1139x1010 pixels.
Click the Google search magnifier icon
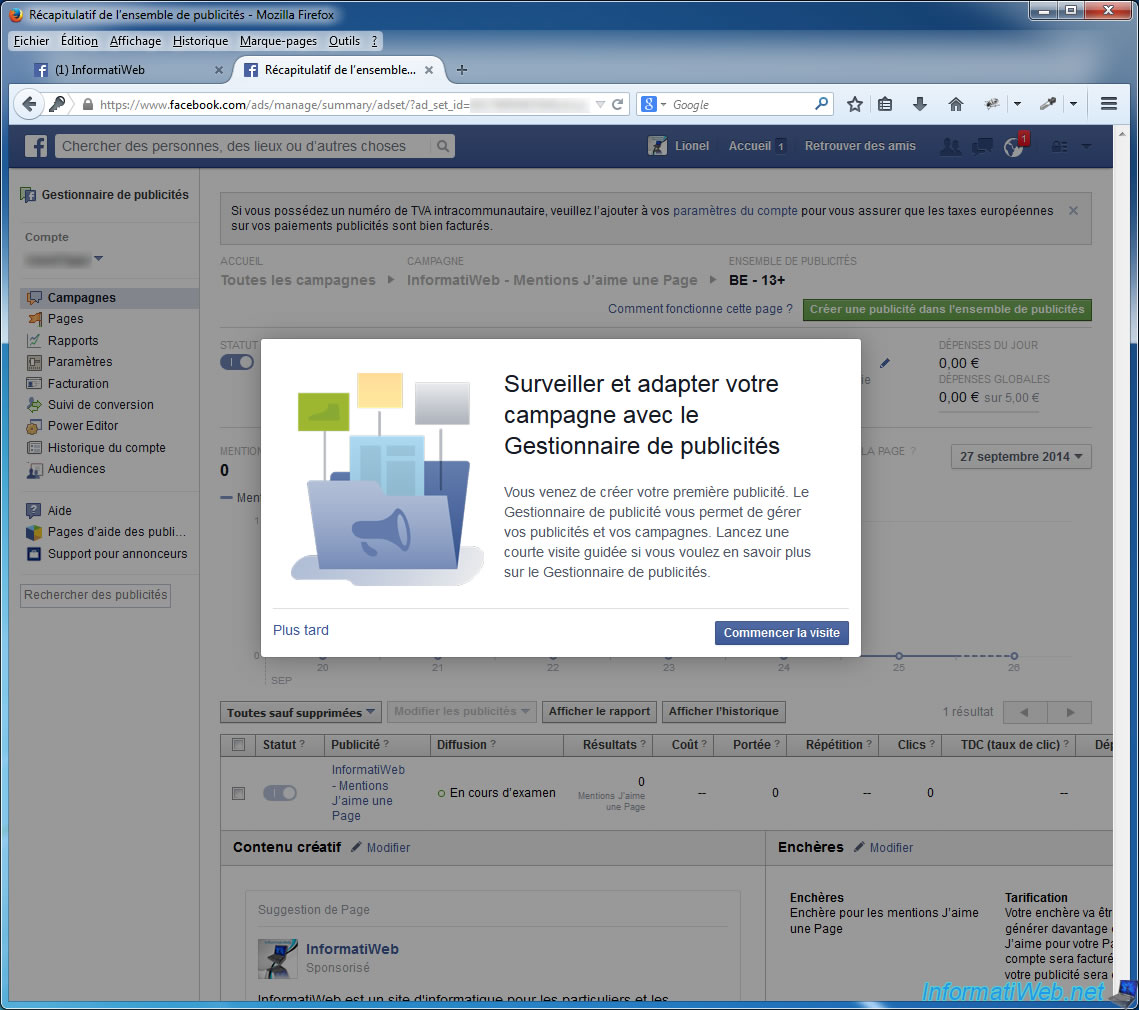pyautogui.click(x=821, y=104)
